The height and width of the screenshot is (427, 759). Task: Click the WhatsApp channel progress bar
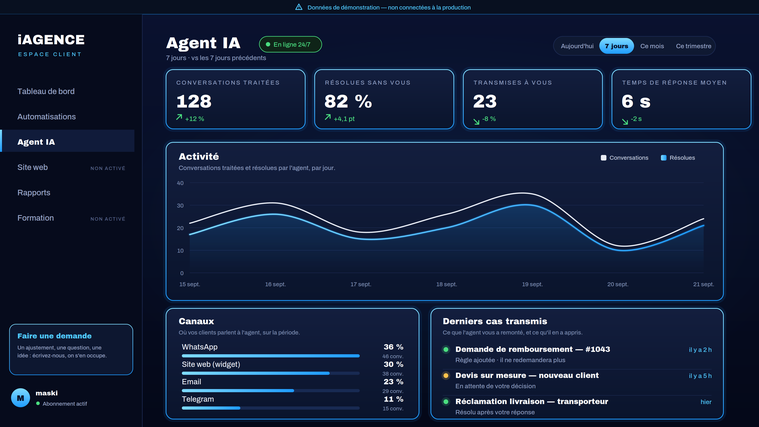271,356
